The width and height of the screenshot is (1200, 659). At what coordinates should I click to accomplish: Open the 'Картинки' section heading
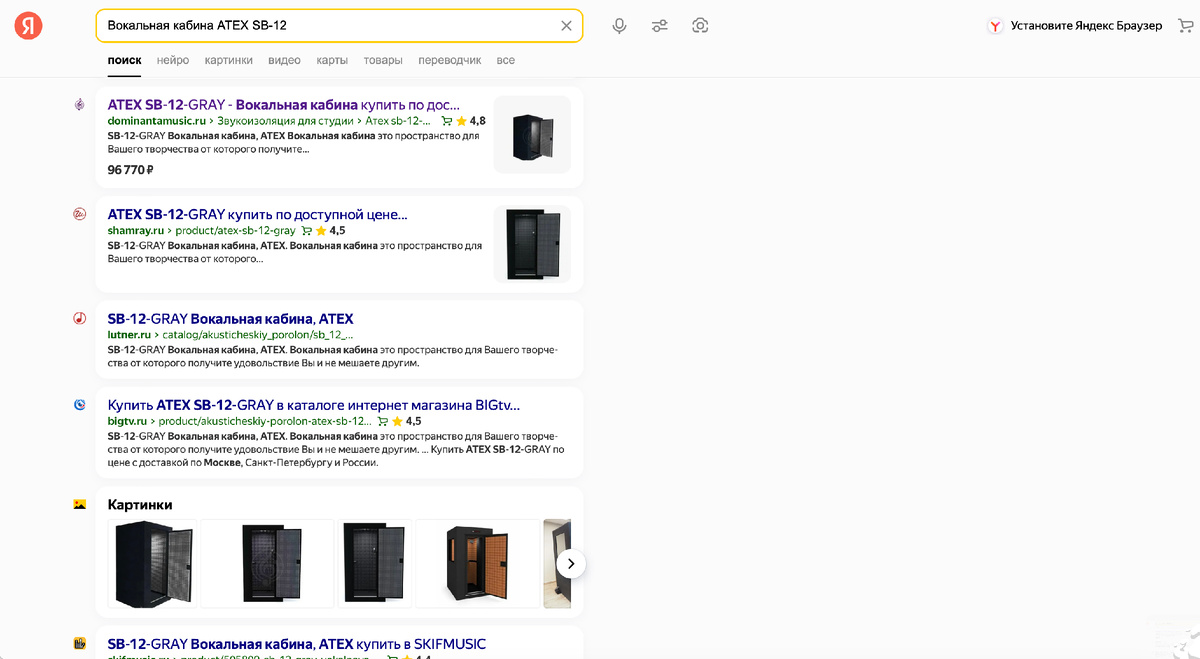coord(140,505)
